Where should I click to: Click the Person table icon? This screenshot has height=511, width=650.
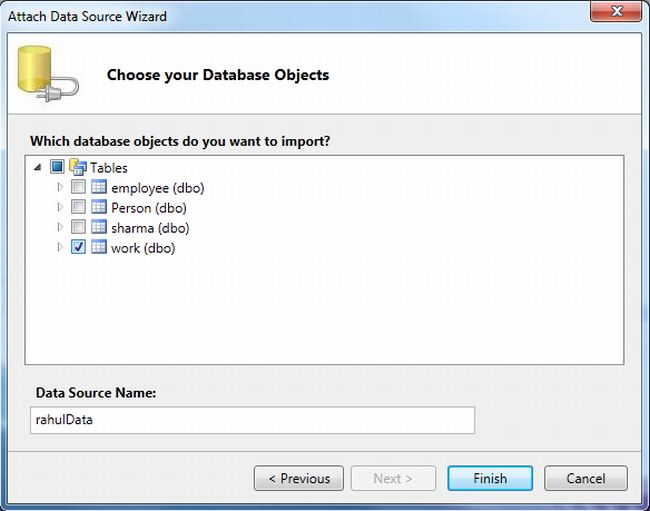tap(99, 208)
